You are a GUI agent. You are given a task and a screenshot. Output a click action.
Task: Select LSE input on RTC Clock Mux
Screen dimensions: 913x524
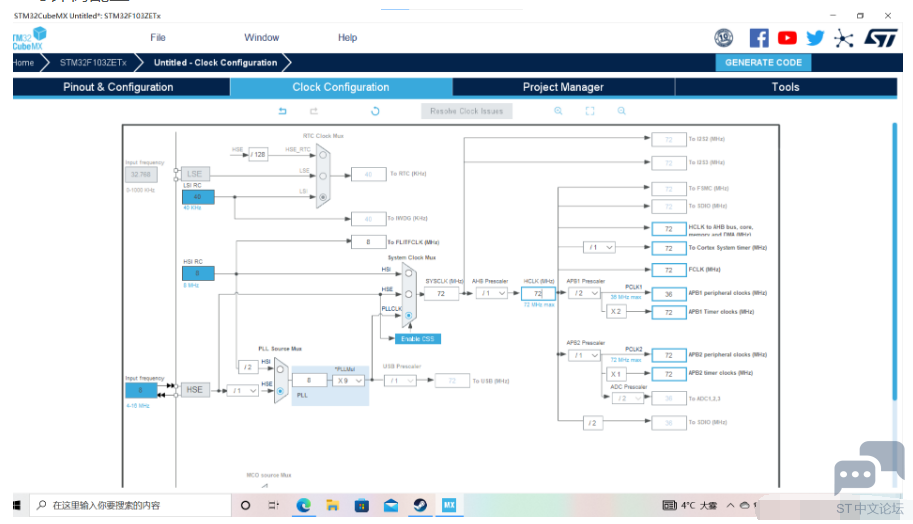323,176
